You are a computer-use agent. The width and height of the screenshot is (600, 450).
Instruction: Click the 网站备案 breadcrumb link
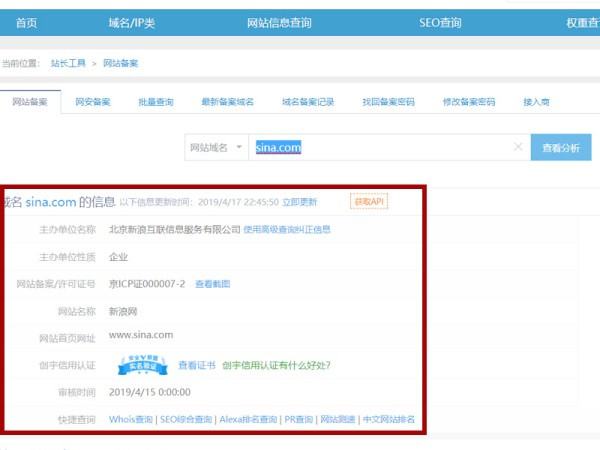tap(121, 63)
